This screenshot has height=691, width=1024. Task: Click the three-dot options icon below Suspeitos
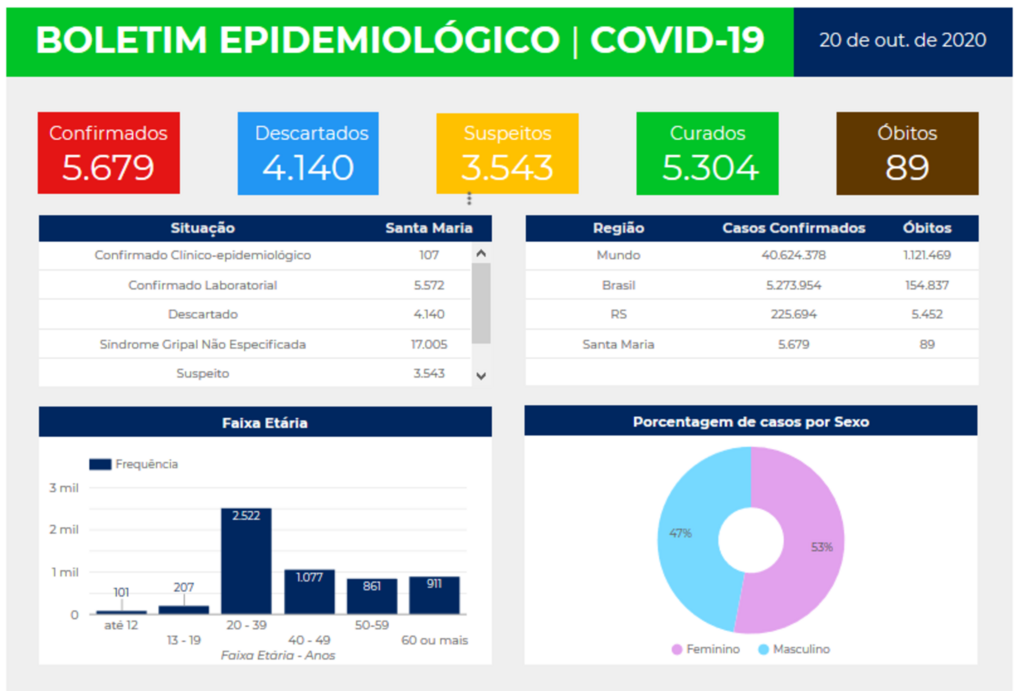point(469,199)
